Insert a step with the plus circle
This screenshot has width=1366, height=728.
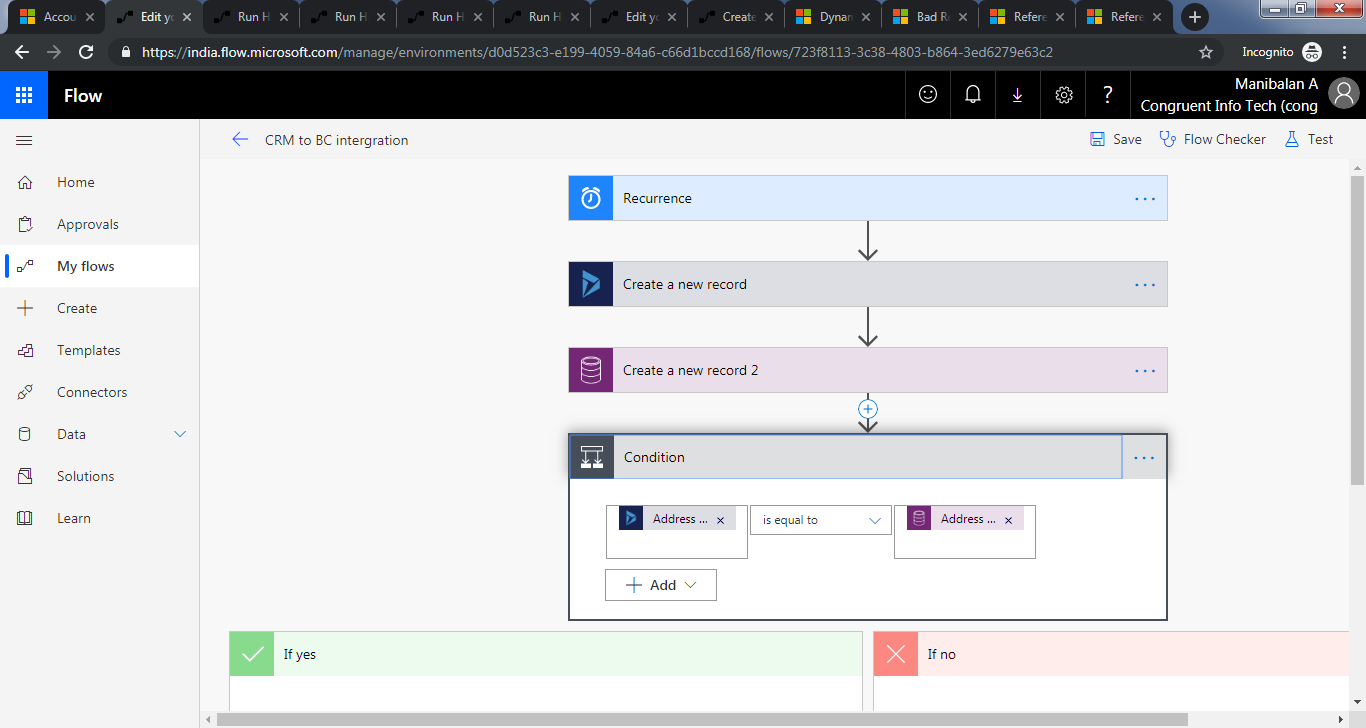868,409
